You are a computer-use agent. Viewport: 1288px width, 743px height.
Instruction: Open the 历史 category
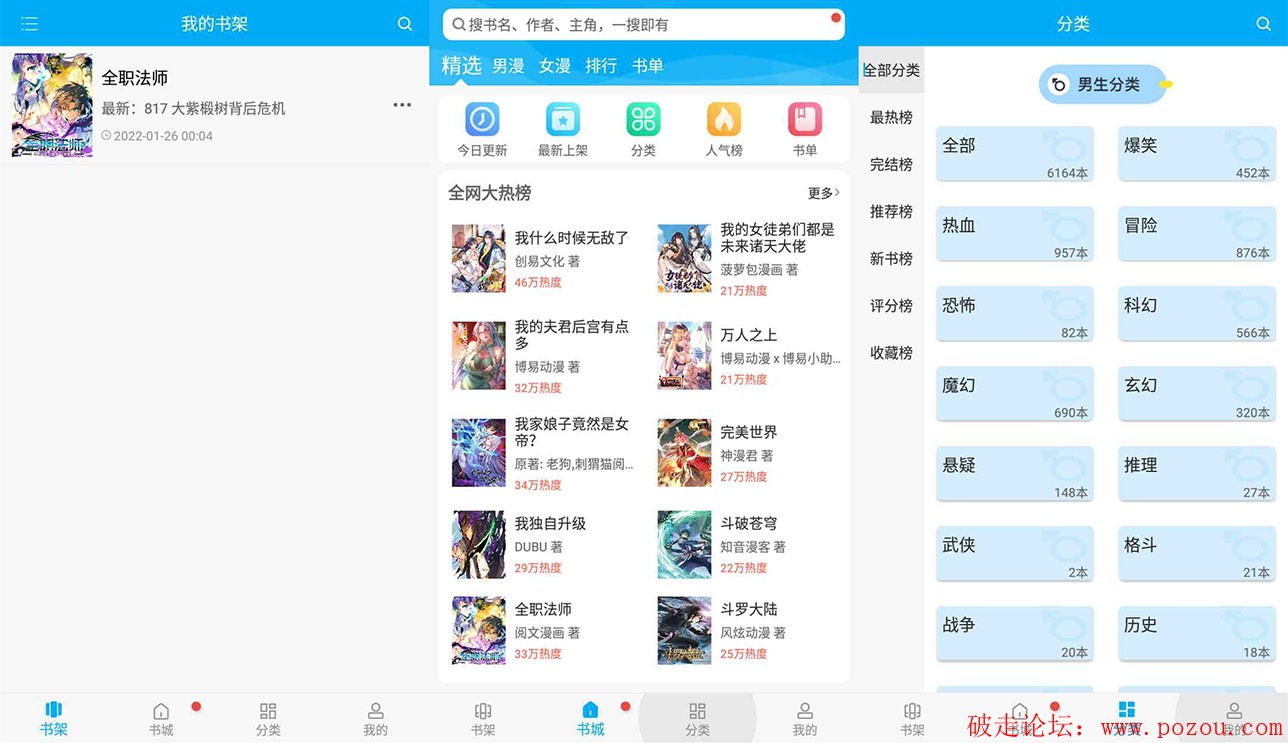(1197, 636)
